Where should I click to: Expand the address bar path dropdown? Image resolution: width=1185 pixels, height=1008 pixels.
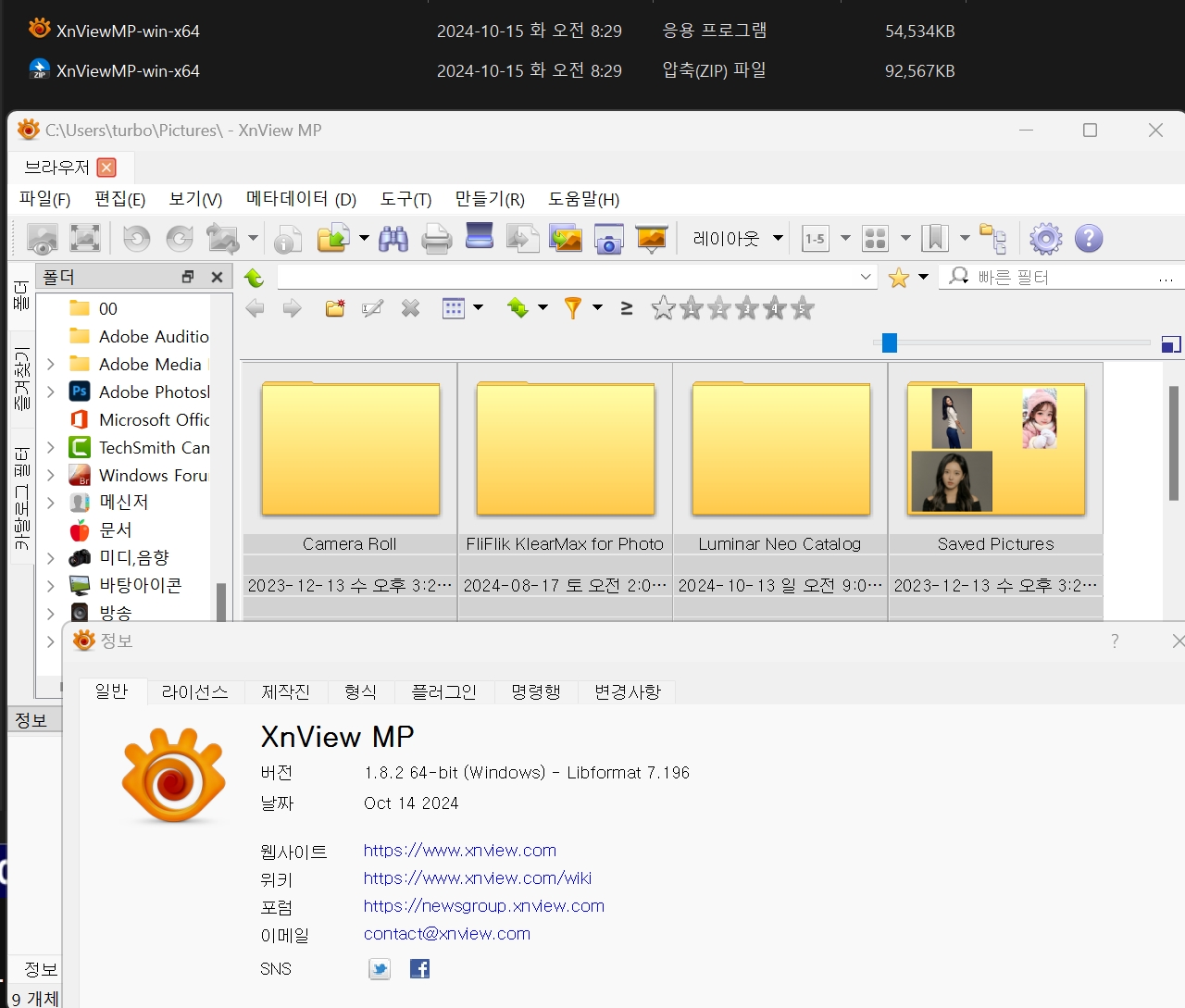click(866, 277)
